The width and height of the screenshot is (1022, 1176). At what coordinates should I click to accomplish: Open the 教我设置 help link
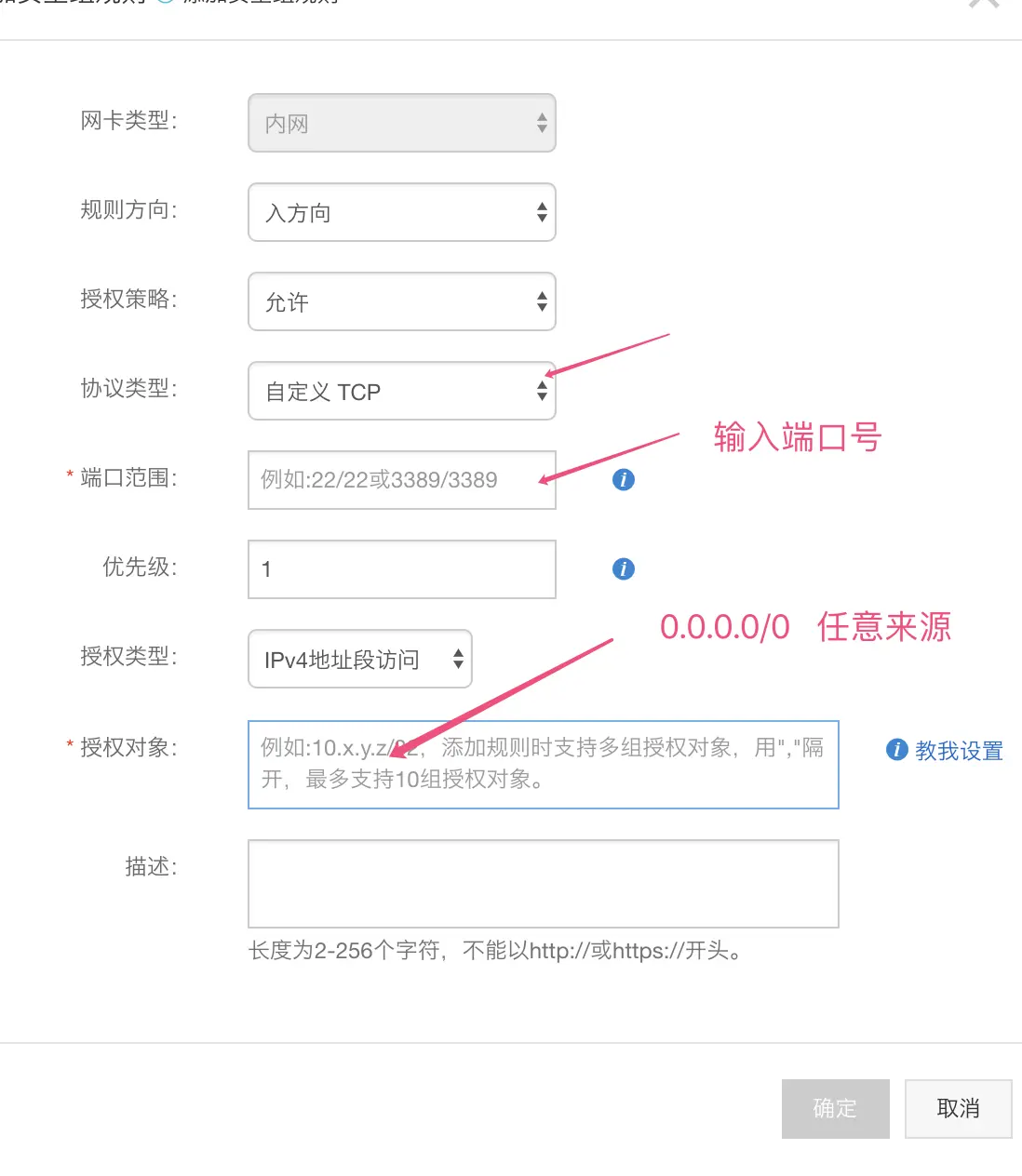point(959,750)
